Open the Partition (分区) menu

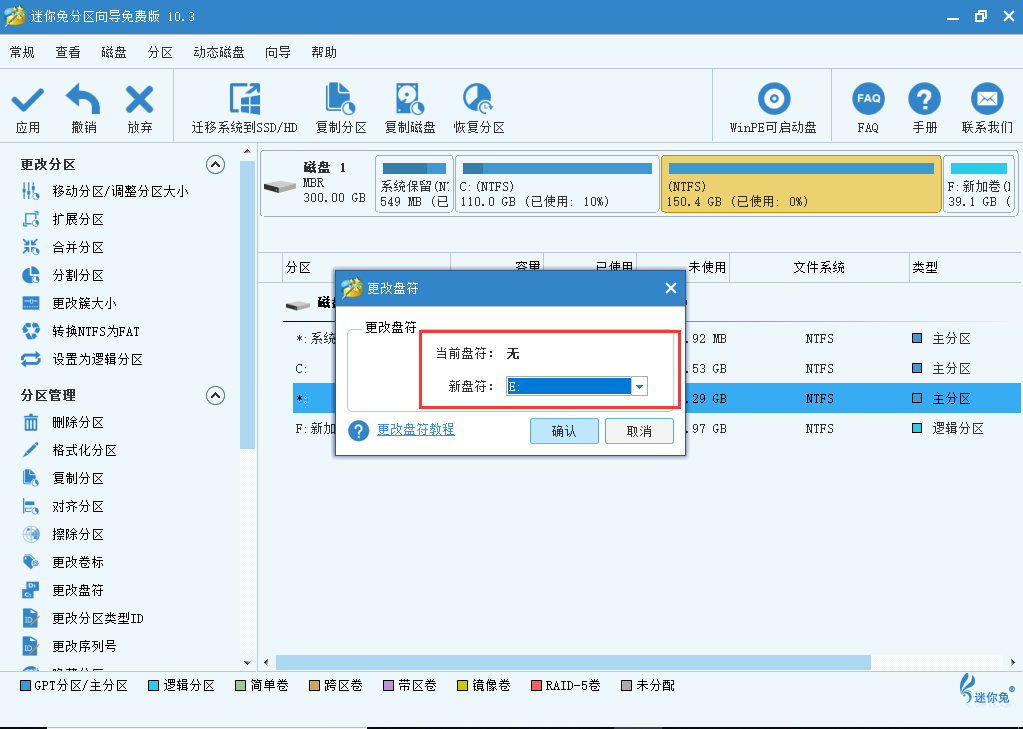160,52
